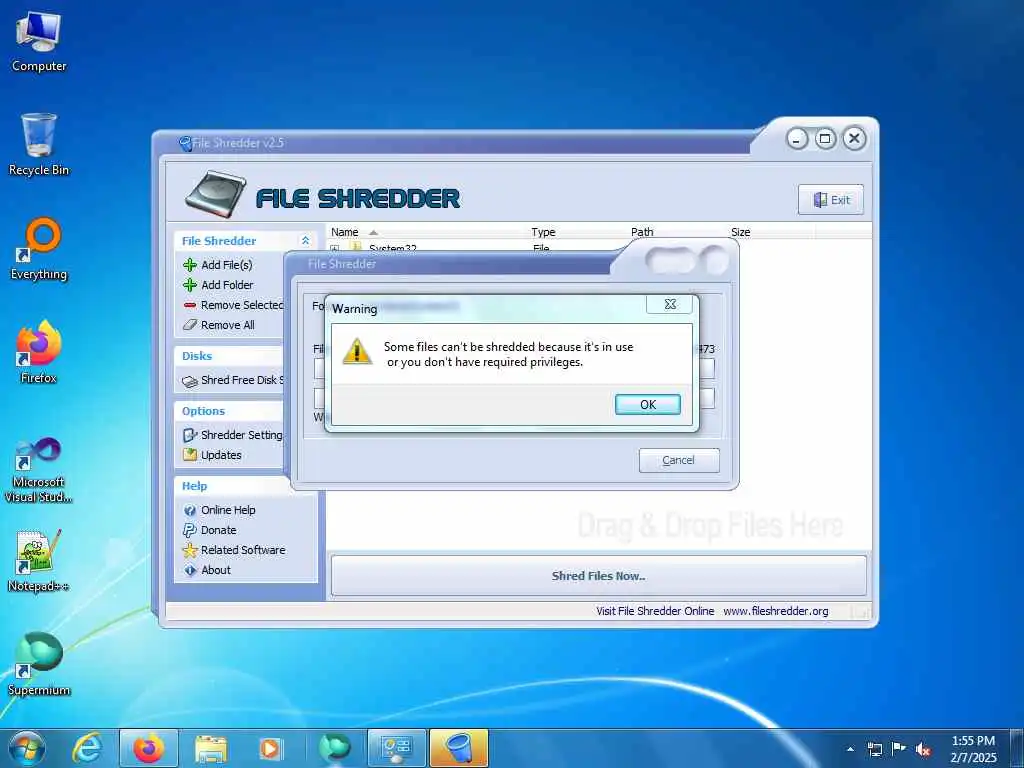Minimize the File Shredder main window
1024x768 pixels.
click(x=797, y=139)
